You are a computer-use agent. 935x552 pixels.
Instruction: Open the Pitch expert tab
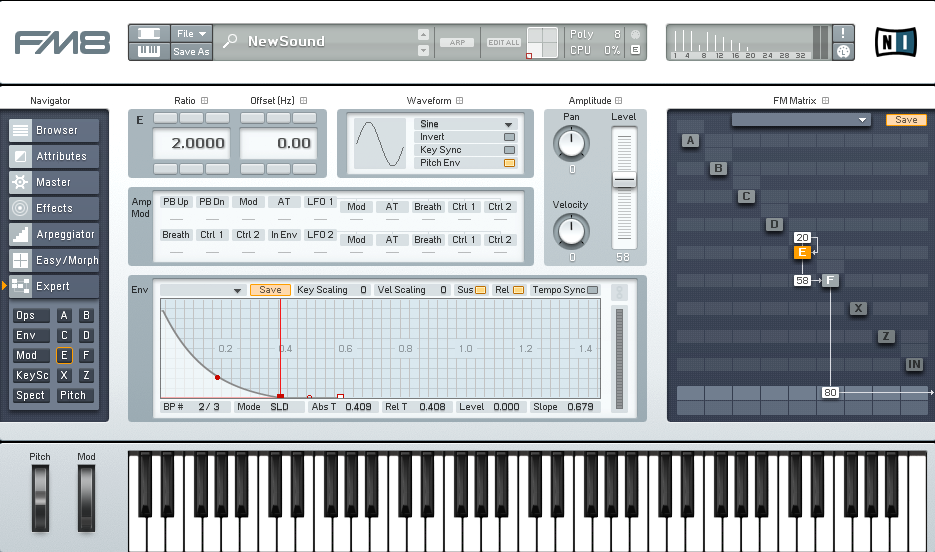pyautogui.click(x=75, y=395)
